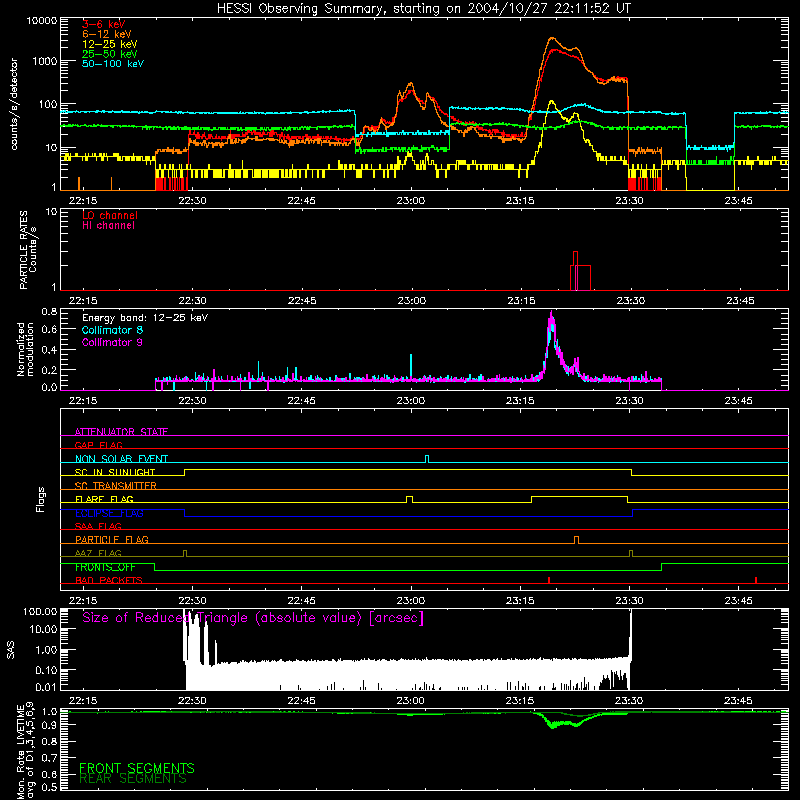This screenshot has height=800, width=800.
Task: Click the '22:15' tick label under counts plot
Action: pyautogui.click(x=83, y=201)
